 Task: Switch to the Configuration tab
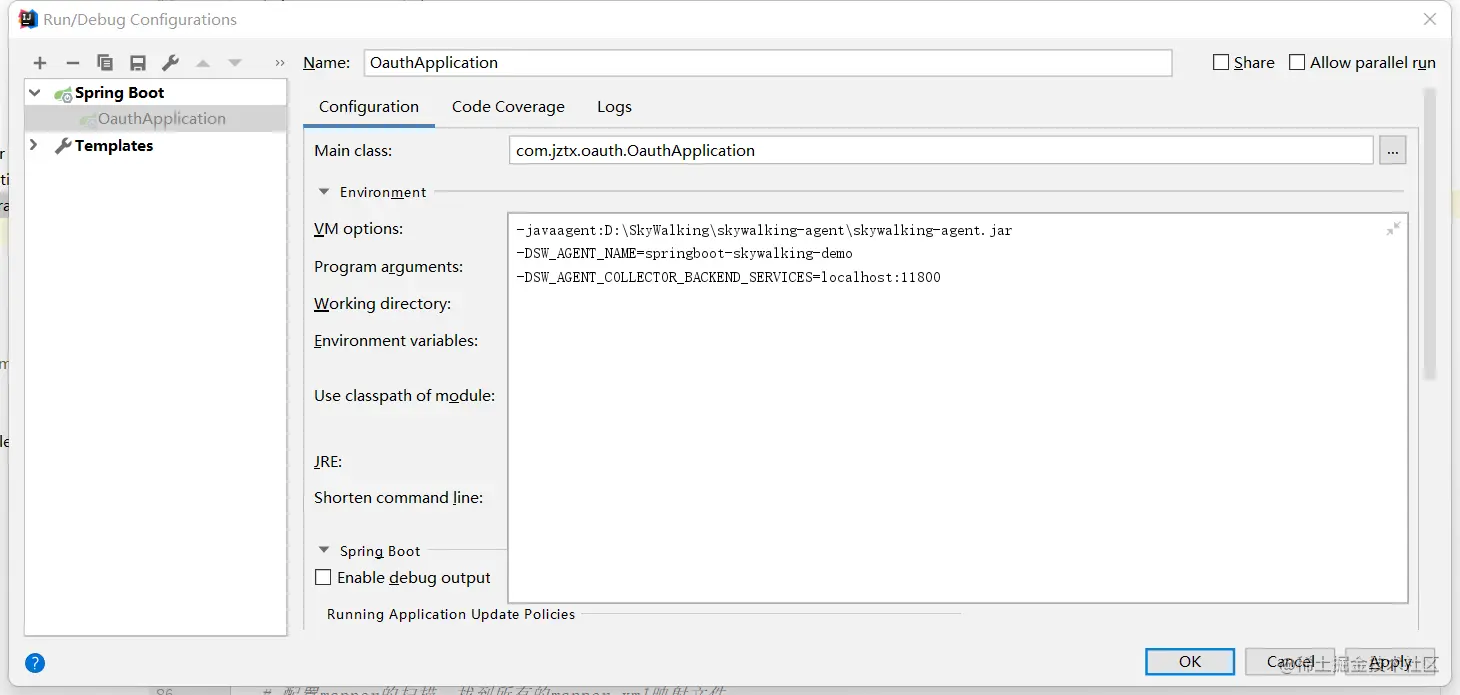tap(369, 107)
